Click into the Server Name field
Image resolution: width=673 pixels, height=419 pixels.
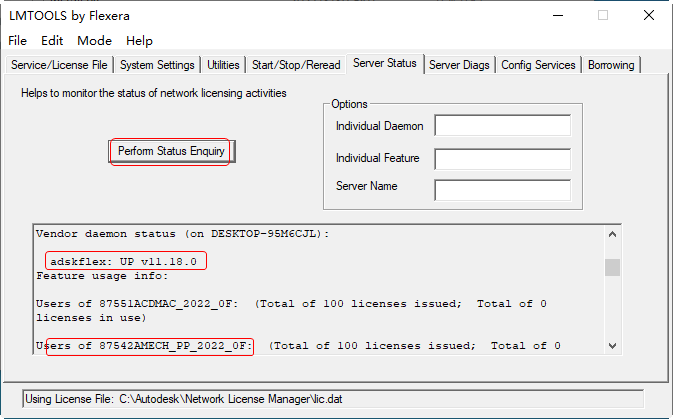click(503, 190)
